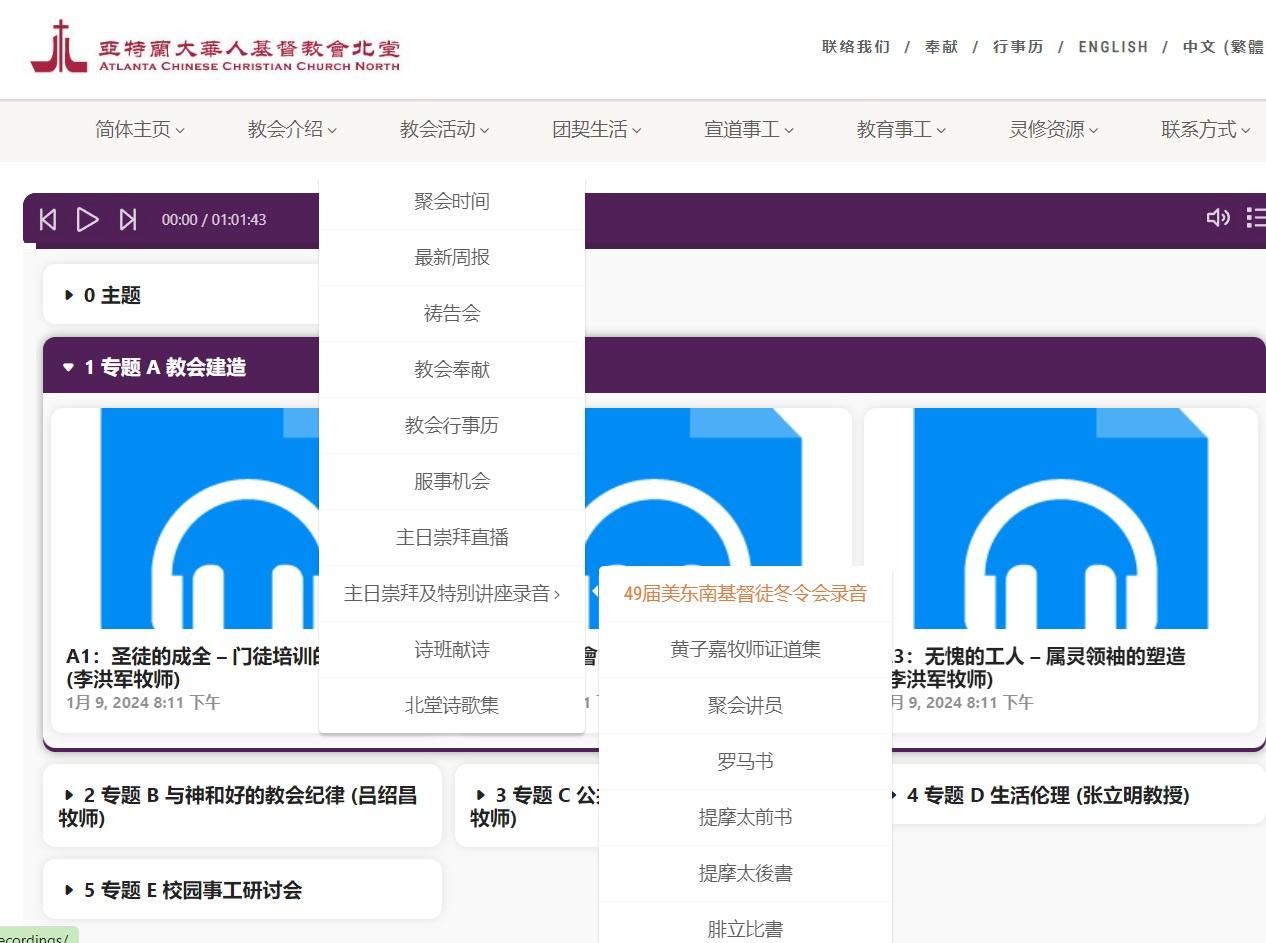Open the A3 audio file thumbnail
The width and height of the screenshot is (1266, 943).
coord(1060,518)
